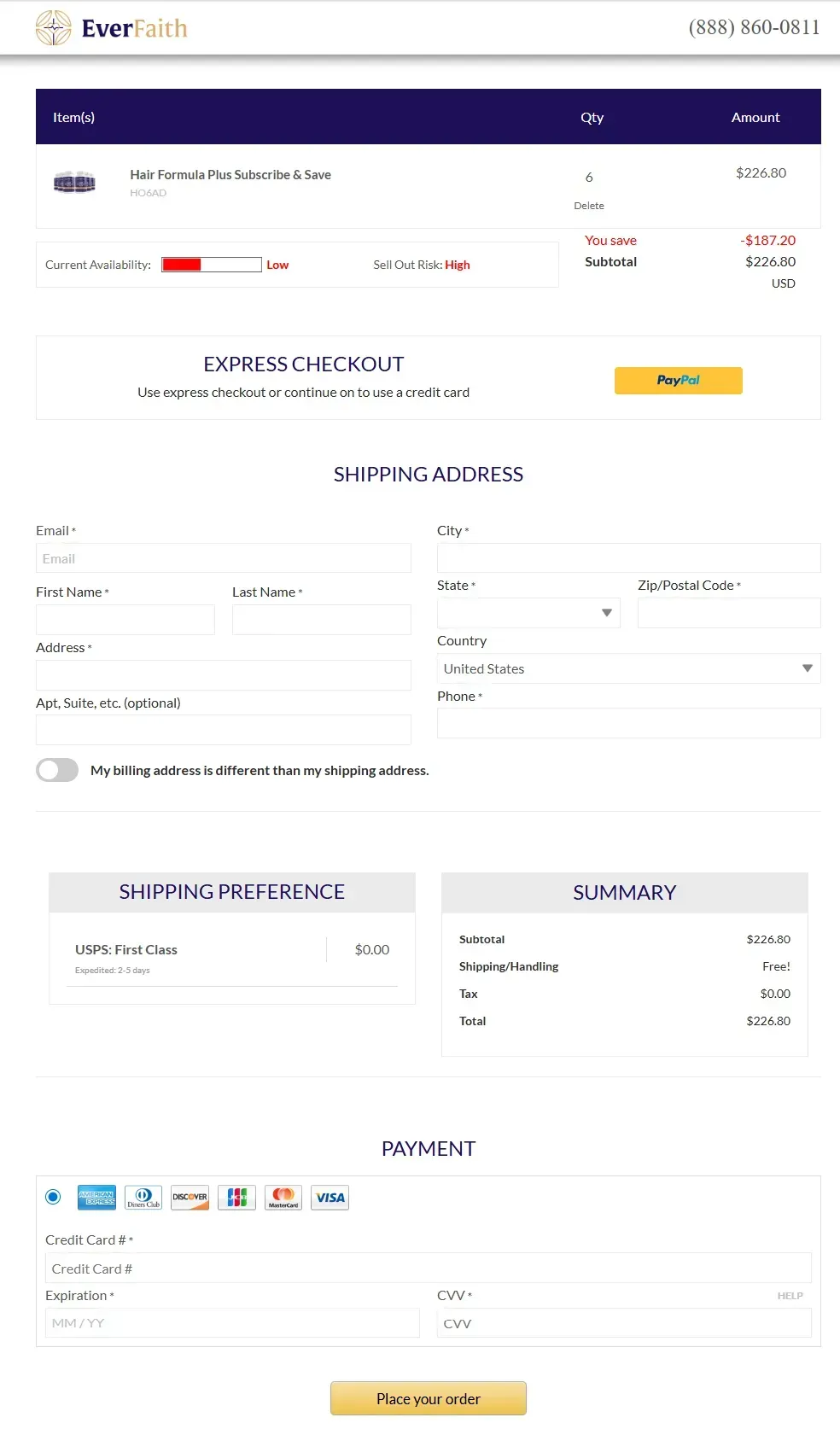Select USPS First Class shipping option
The height and width of the screenshot is (1429, 840).
tap(232, 958)
